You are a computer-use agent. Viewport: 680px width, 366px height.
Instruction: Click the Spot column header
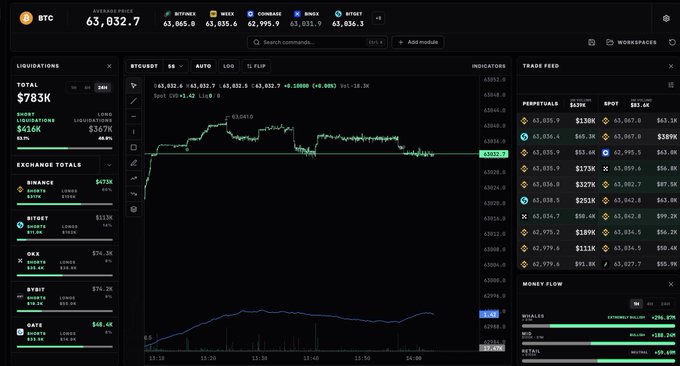(x=611, y=104)
